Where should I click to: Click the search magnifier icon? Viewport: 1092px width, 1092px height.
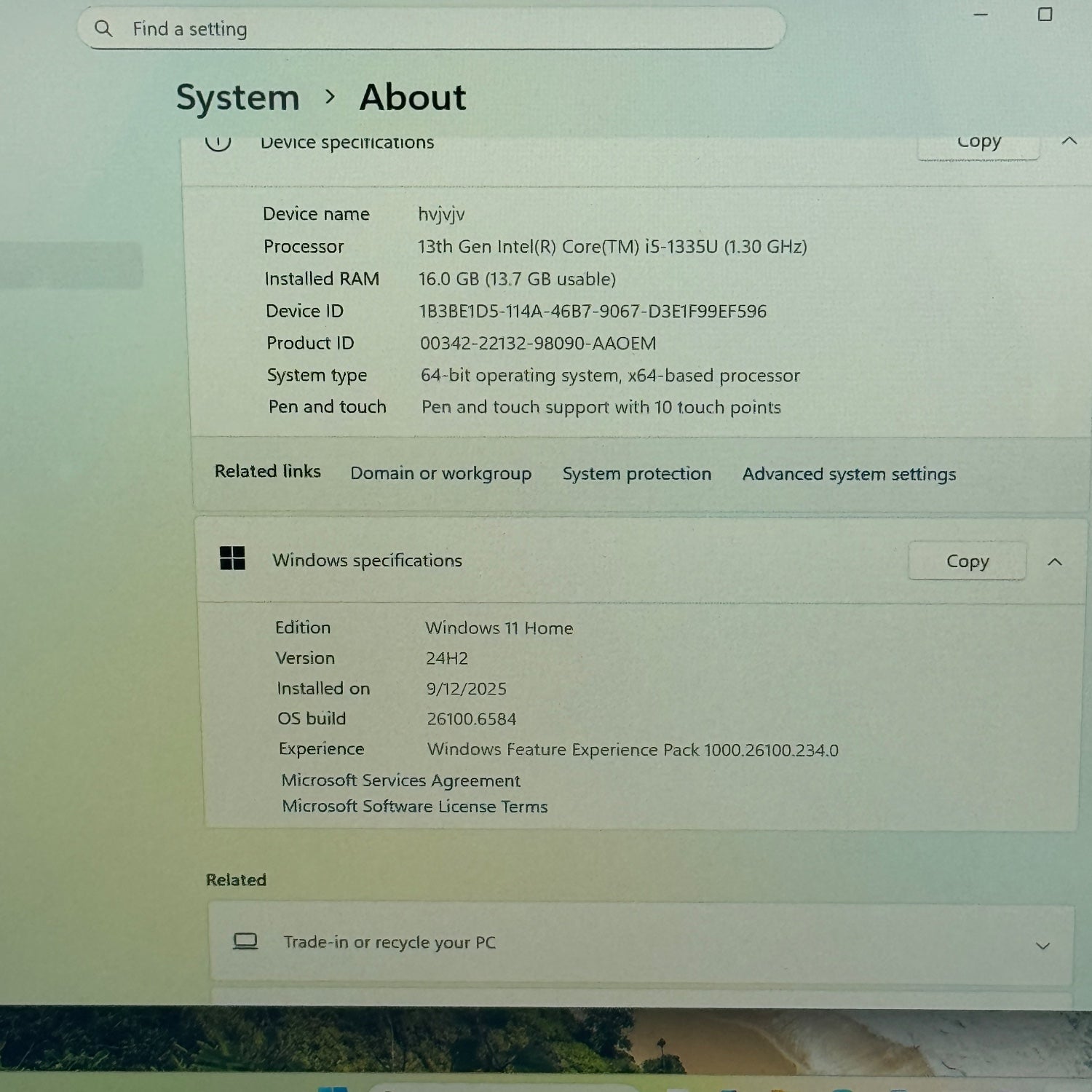[103, 28]
